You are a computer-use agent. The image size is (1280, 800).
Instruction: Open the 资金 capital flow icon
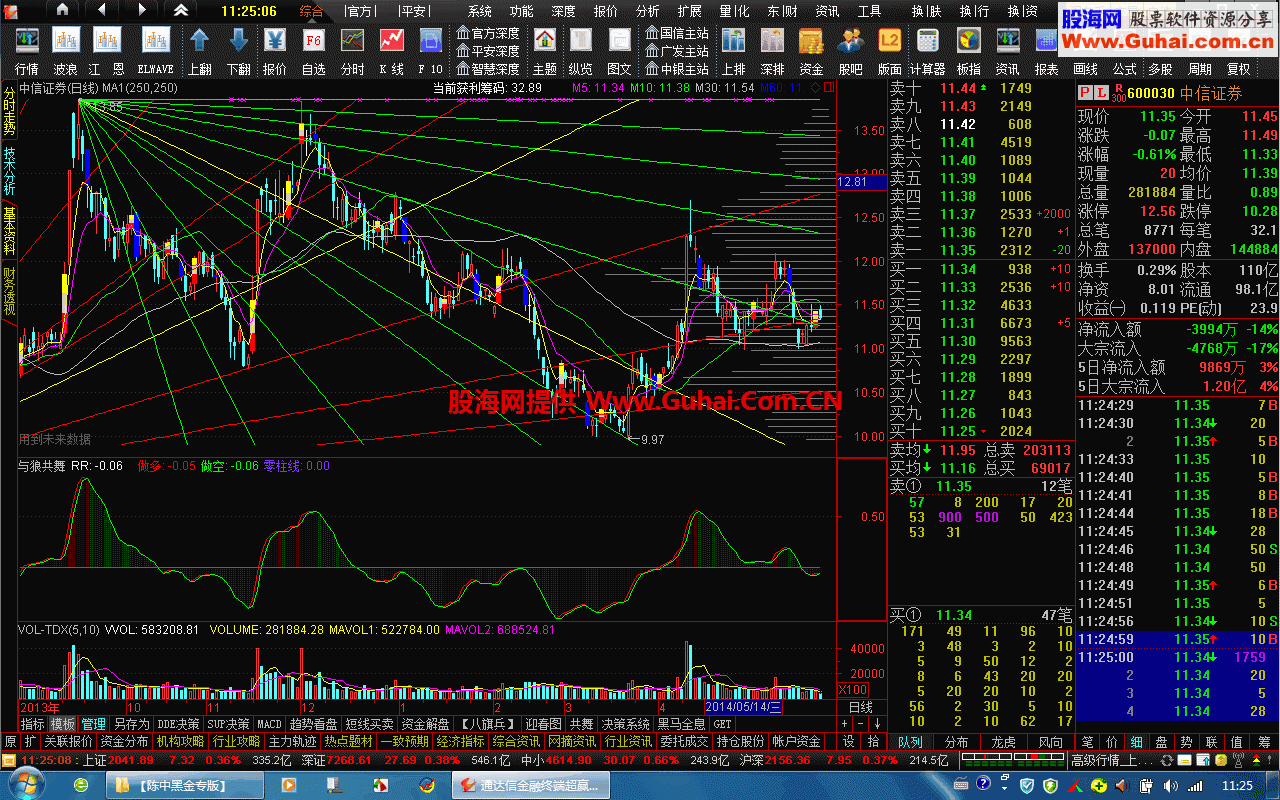(811, 40)
